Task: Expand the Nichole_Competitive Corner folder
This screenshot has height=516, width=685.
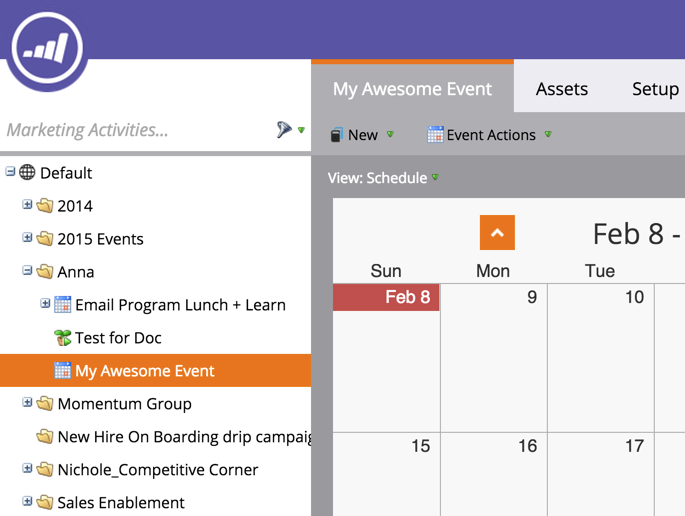Action: click(28, 469)
